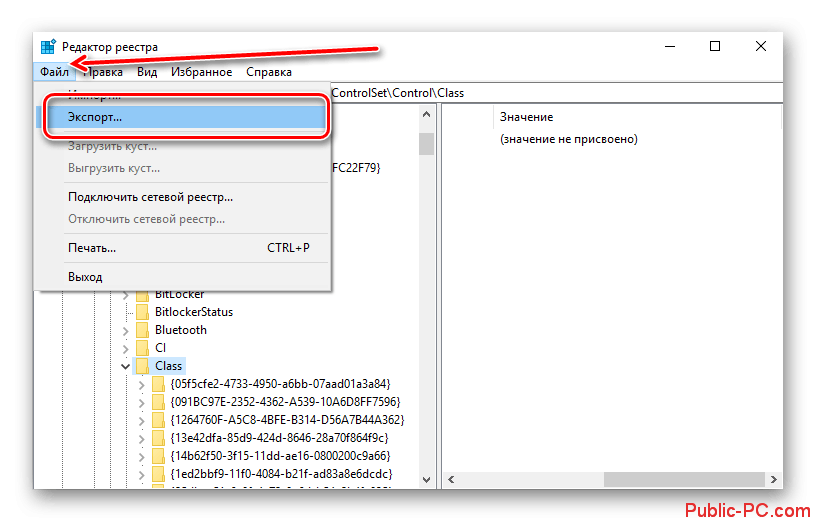Click folder icon of {1ed2bbf9-11f0-4084-b21f-ad83a8e6dcdc}
The image size is (815, 522).
coord(158,474)
